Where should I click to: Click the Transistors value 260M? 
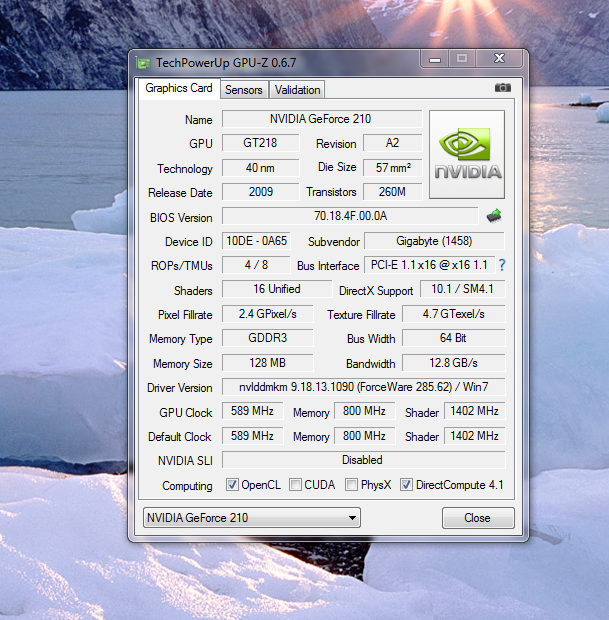pyautogui.click(x=392, y=192)
